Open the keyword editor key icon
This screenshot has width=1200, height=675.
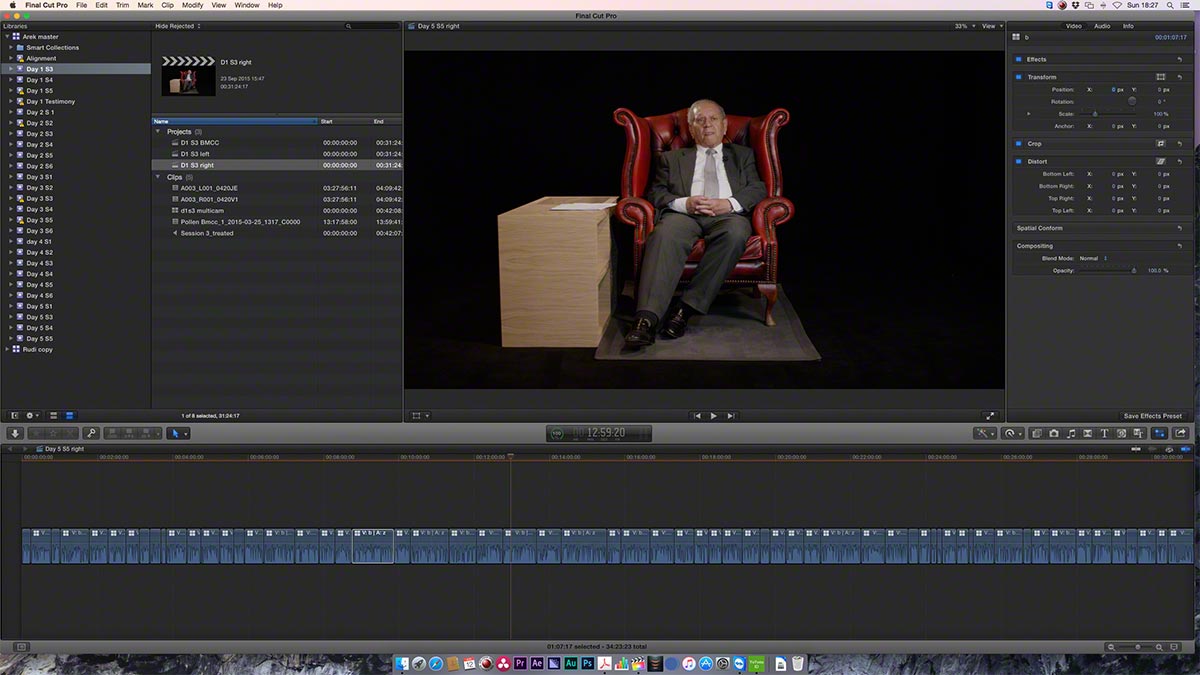(x=91, y=433)
